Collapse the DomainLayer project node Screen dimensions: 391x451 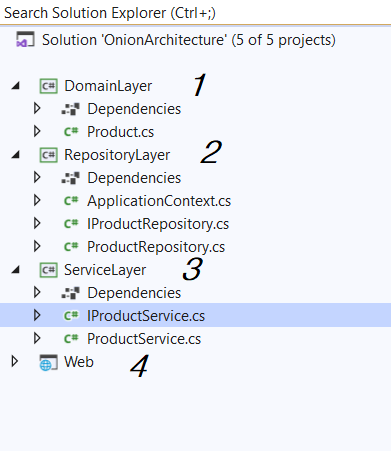coord(15,86)
